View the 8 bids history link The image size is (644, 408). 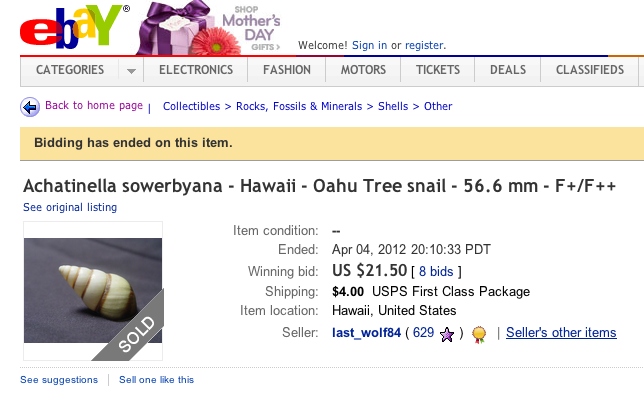(x=440, y=271)
